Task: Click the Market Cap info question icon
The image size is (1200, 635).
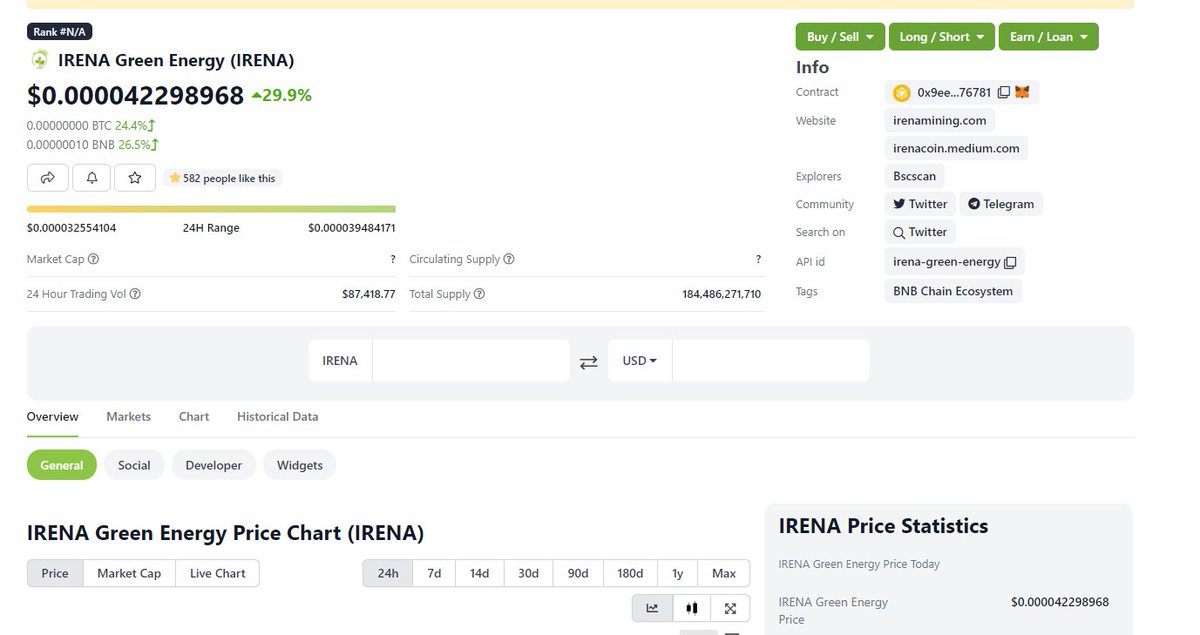Action: click(x=93, y=259)
